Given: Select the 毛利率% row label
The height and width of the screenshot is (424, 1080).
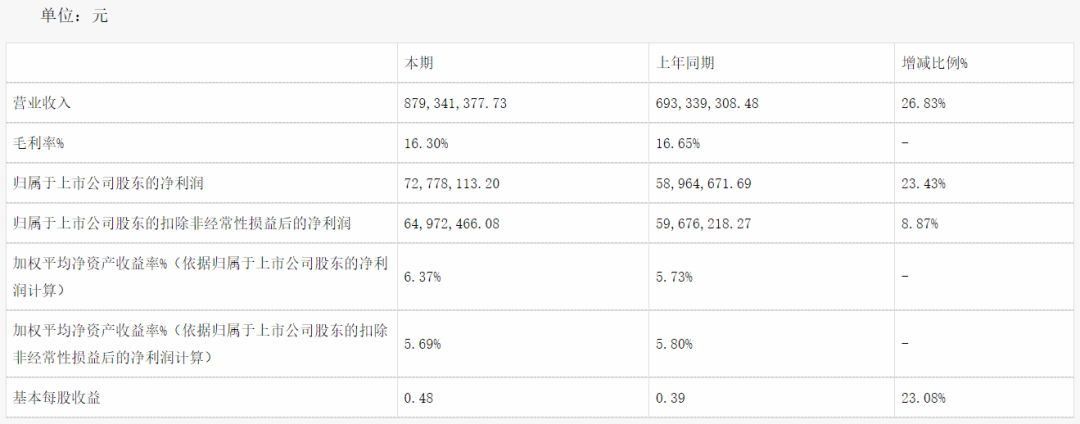Looking at the screenshot, I should [39, 144].
